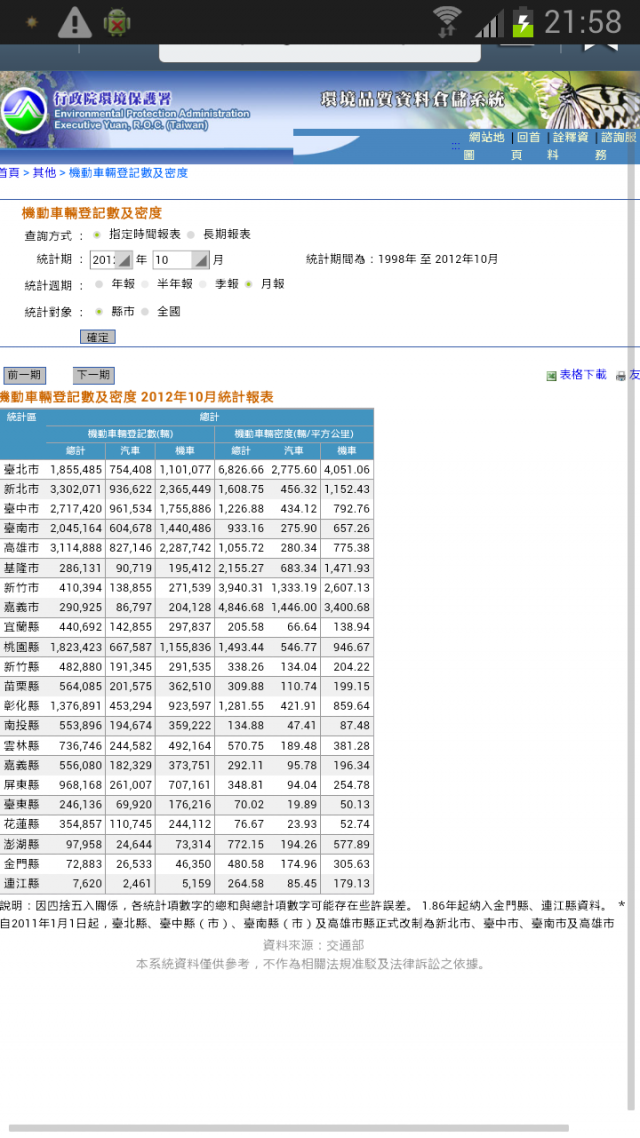Click the 臺中市 row label

click(22, 509)
